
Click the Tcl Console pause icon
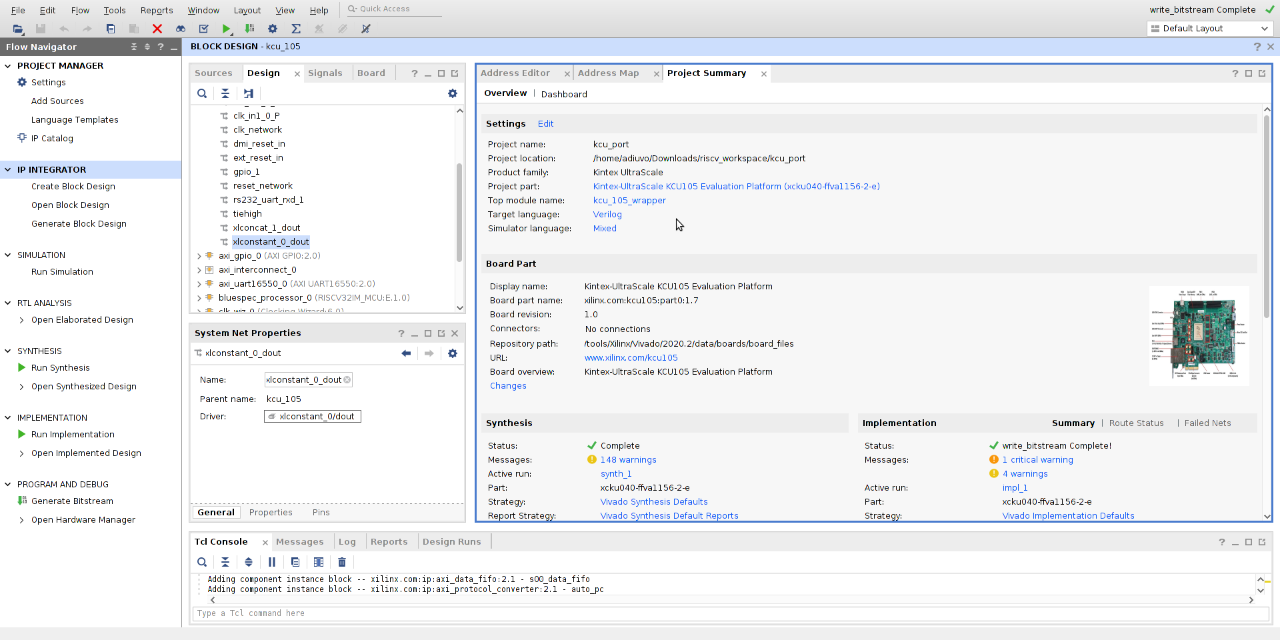pyautogui.click(x=271, y=562)
